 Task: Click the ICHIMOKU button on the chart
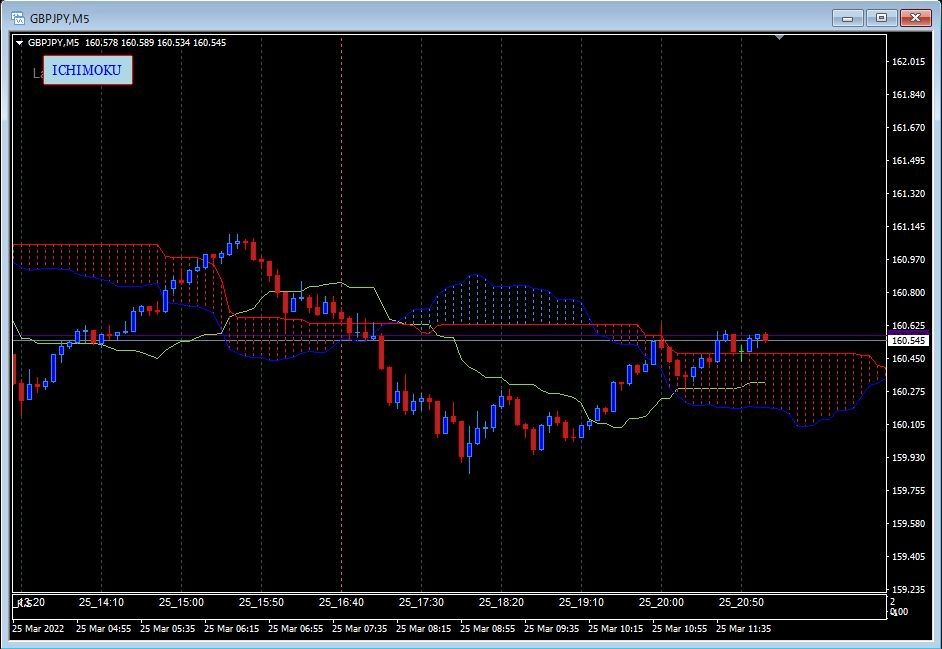(x=86, y=71)
